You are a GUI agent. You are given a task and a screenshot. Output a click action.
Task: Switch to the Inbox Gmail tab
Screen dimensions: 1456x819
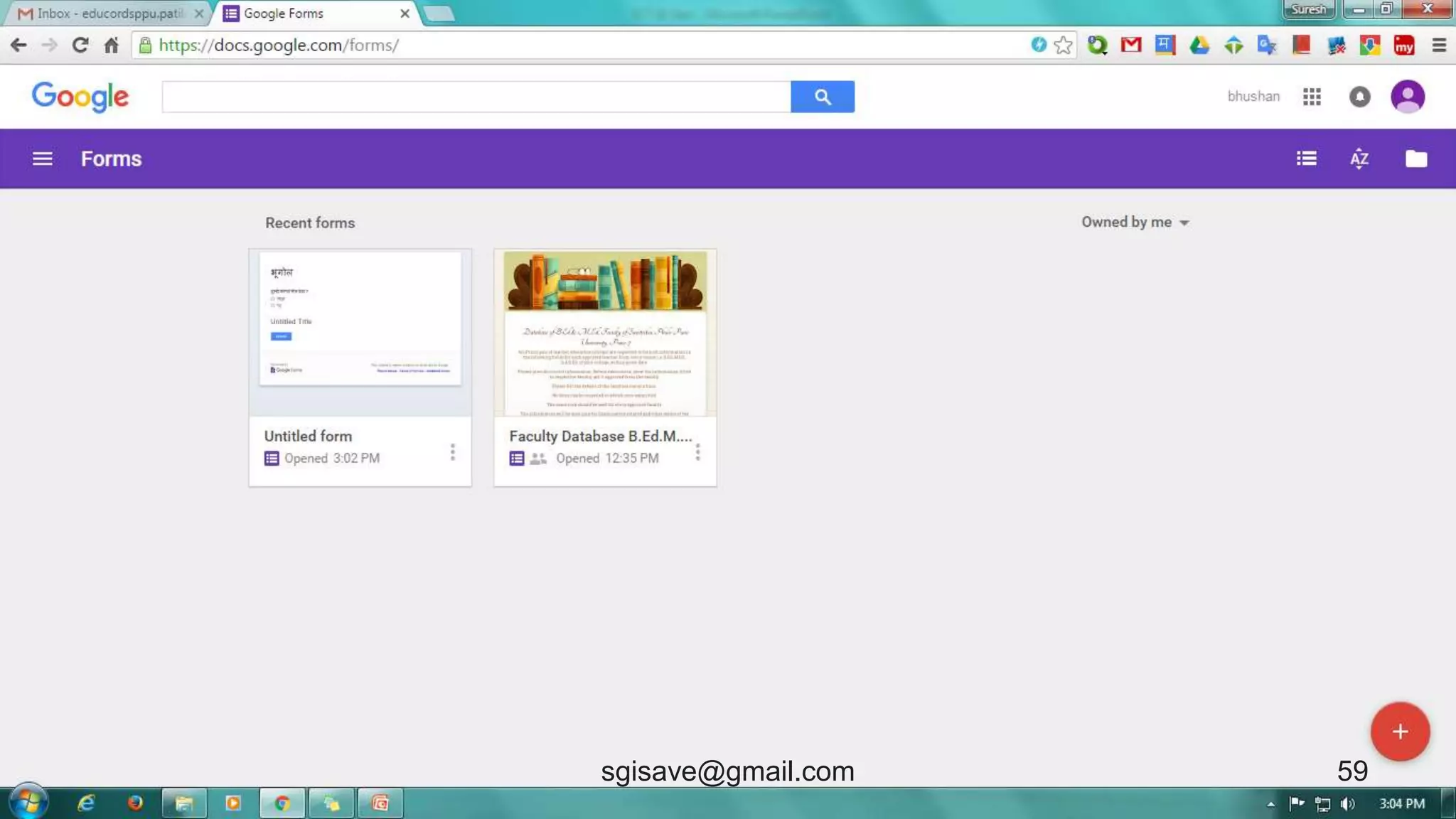pyautogui.click(x=107, y=14)
